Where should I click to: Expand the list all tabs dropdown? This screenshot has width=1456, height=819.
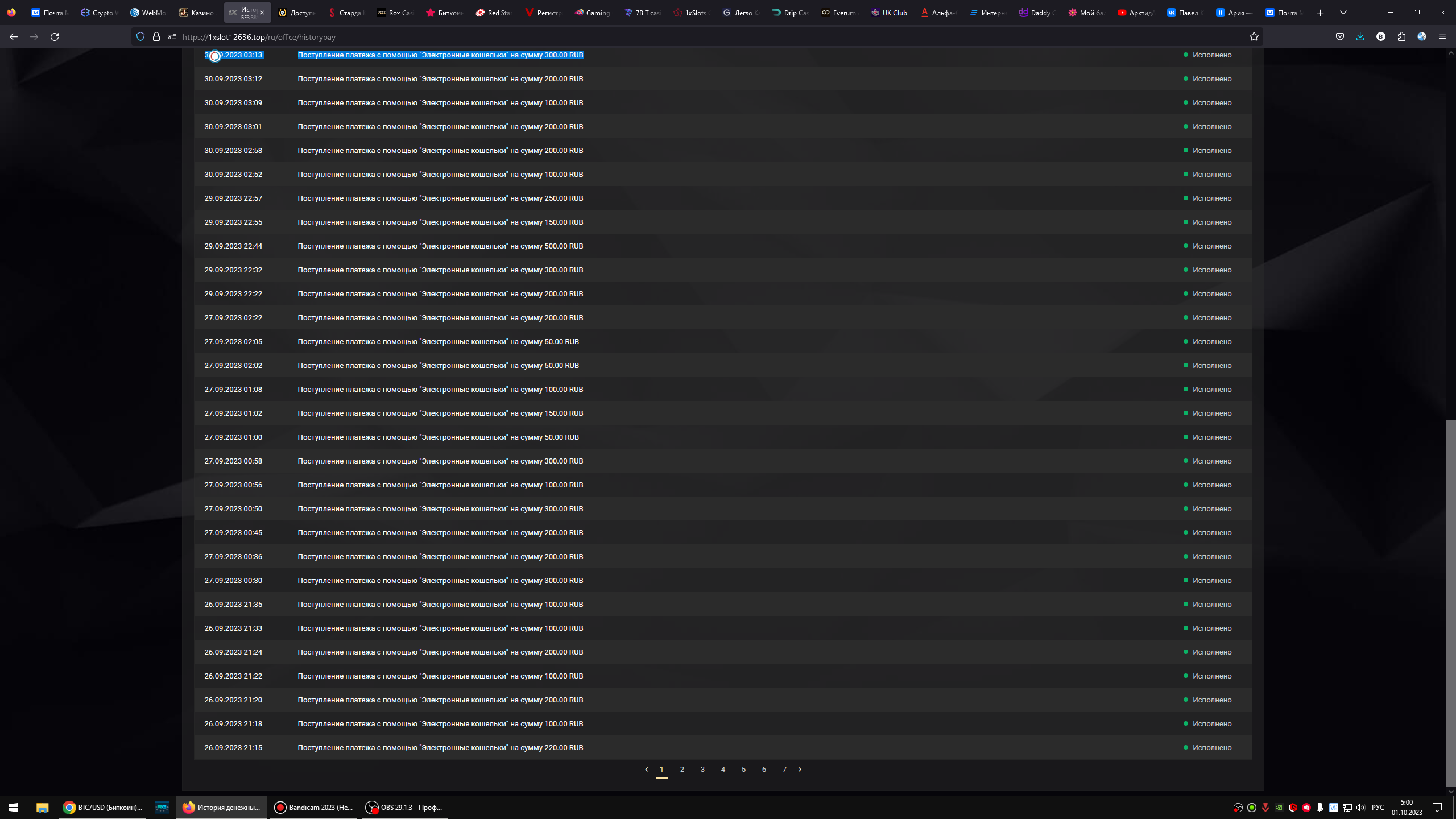tap(1343, 13)
